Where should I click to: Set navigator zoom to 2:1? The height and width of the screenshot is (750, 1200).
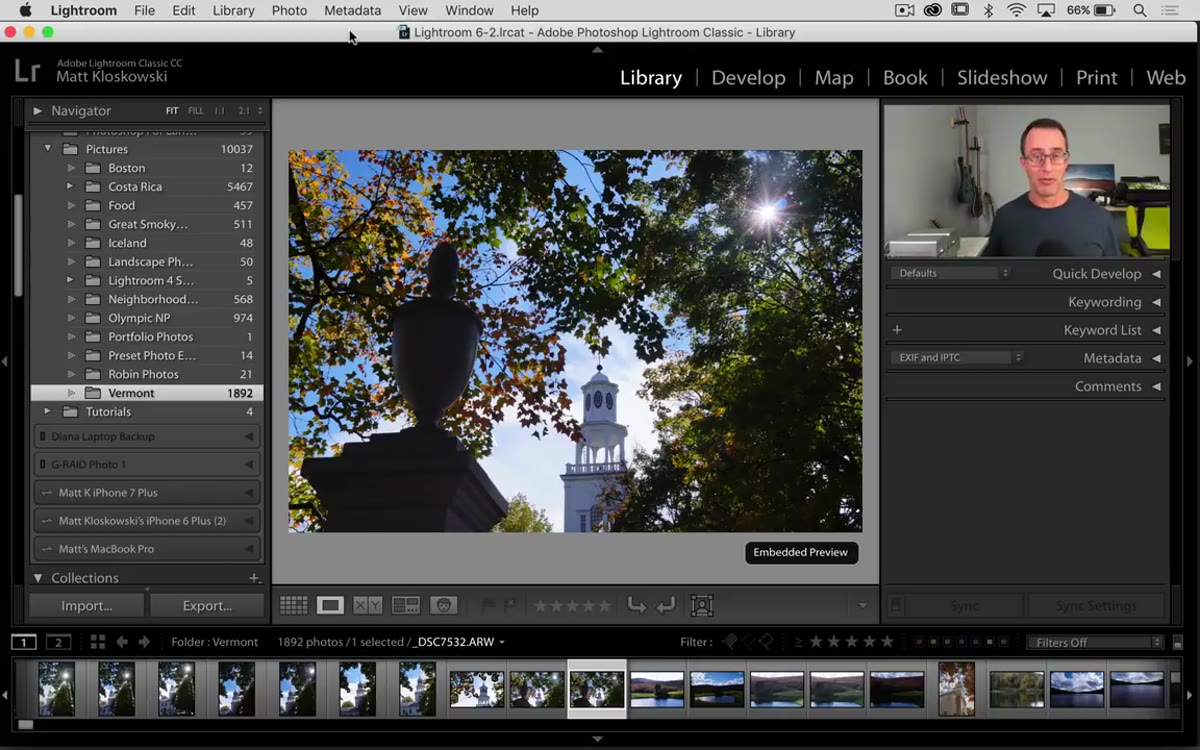point(243,111)
